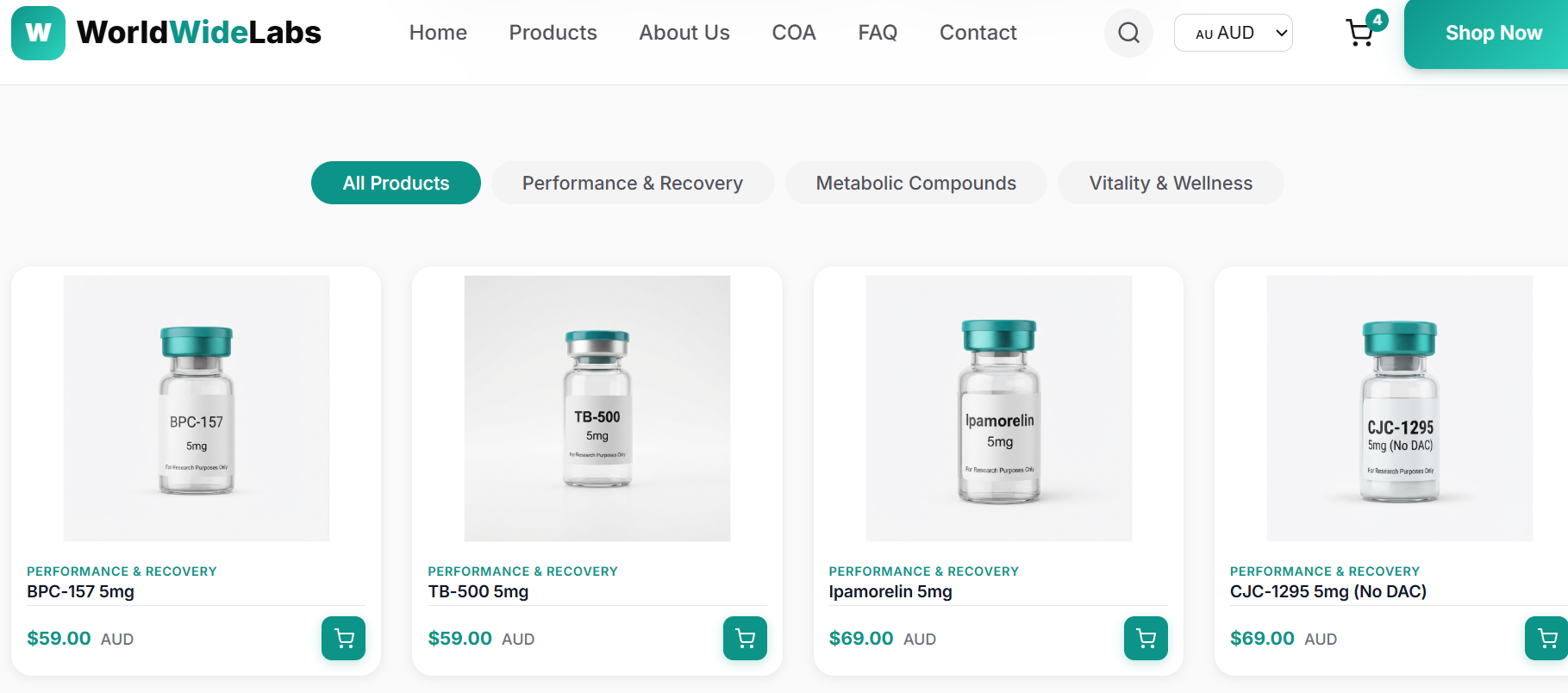
Task: Open the search magnifier icon
Action: (1128, 33)
